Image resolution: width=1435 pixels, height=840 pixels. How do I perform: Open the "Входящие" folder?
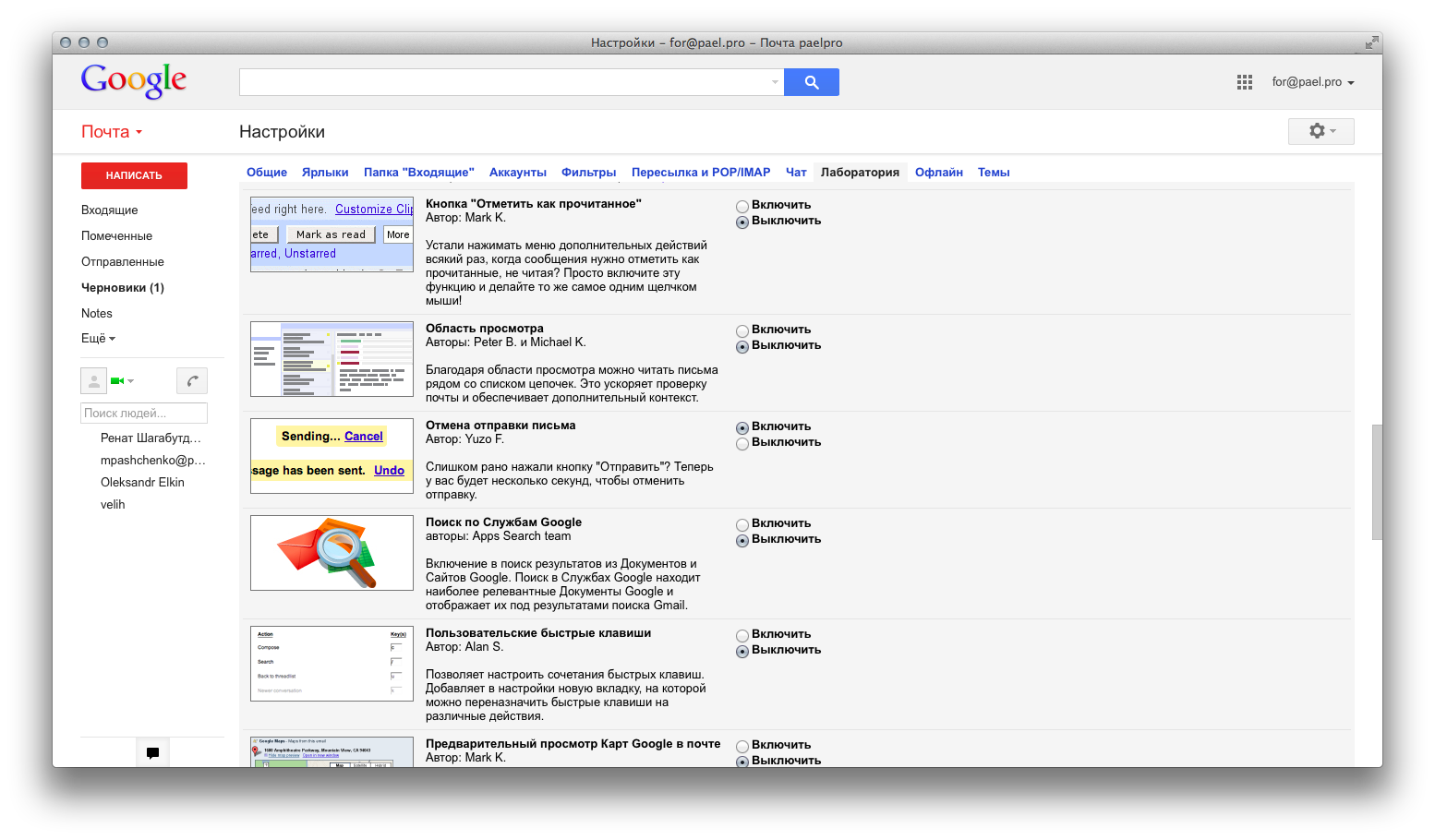click(x=109, y=210)
